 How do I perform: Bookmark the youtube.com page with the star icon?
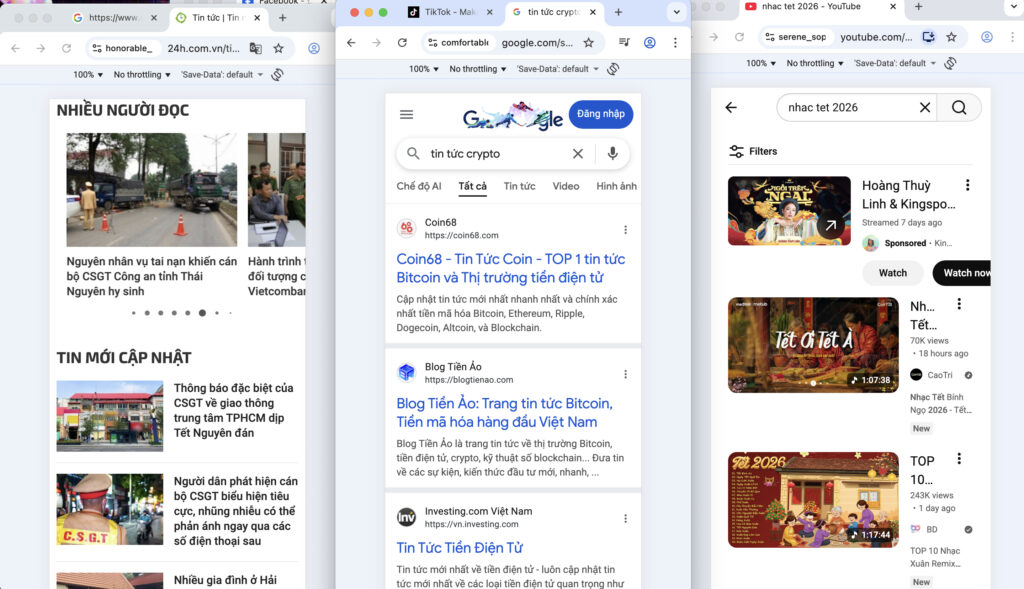point(951,37)
